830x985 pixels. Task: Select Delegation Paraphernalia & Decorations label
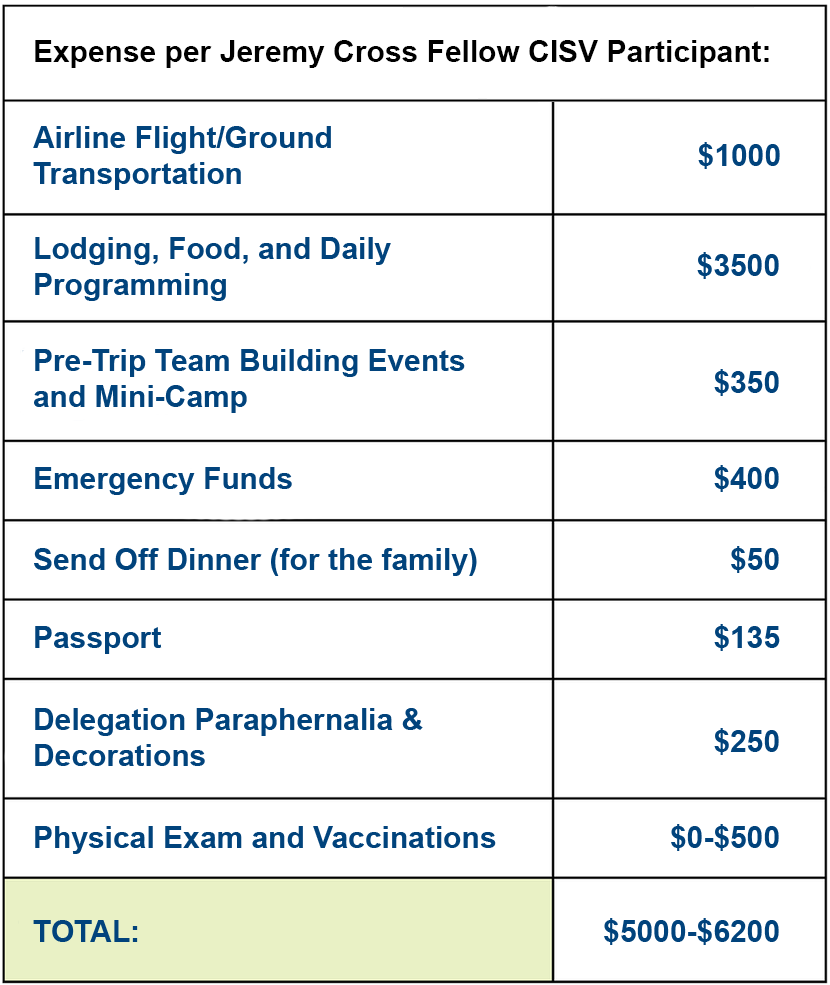[x=227, y=737]
